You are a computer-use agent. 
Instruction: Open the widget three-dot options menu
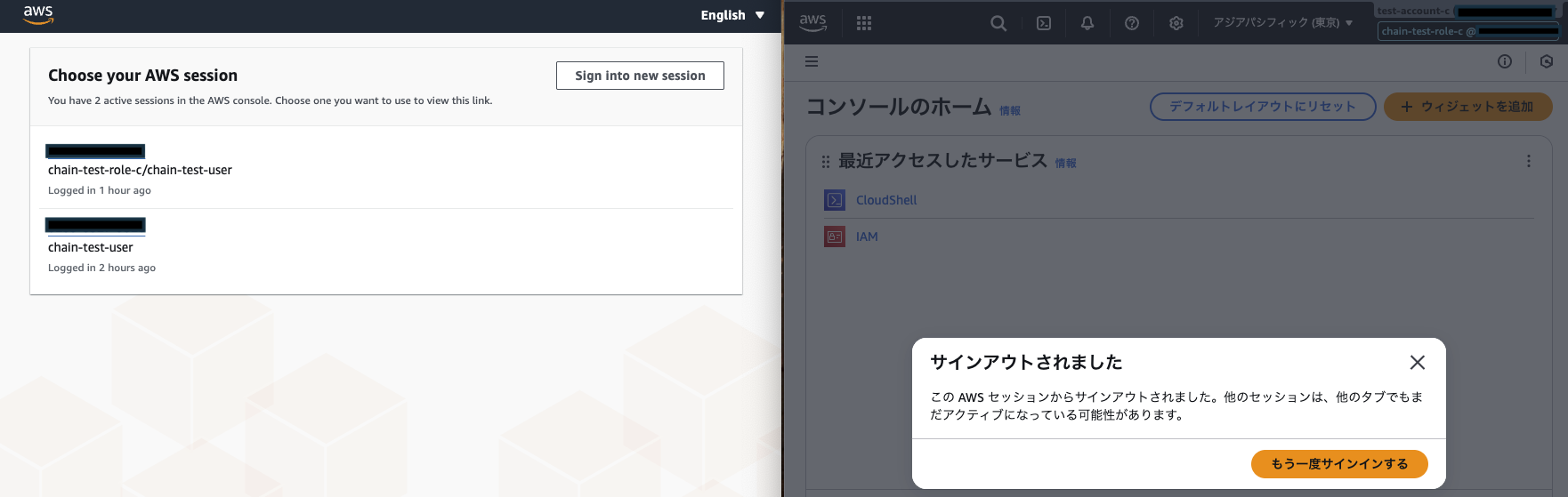[x=1529, y=161]
